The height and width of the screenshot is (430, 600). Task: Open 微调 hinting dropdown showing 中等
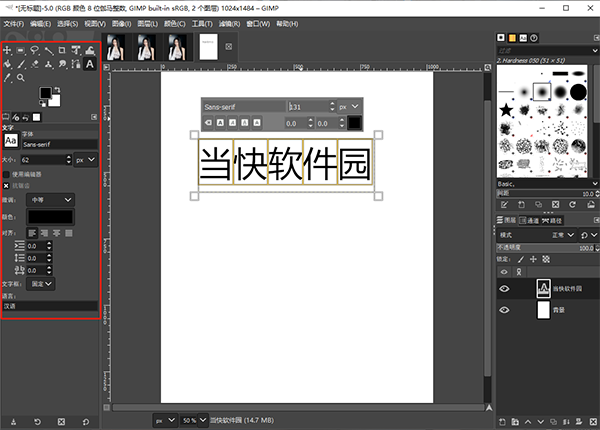[x=50, y=200]
